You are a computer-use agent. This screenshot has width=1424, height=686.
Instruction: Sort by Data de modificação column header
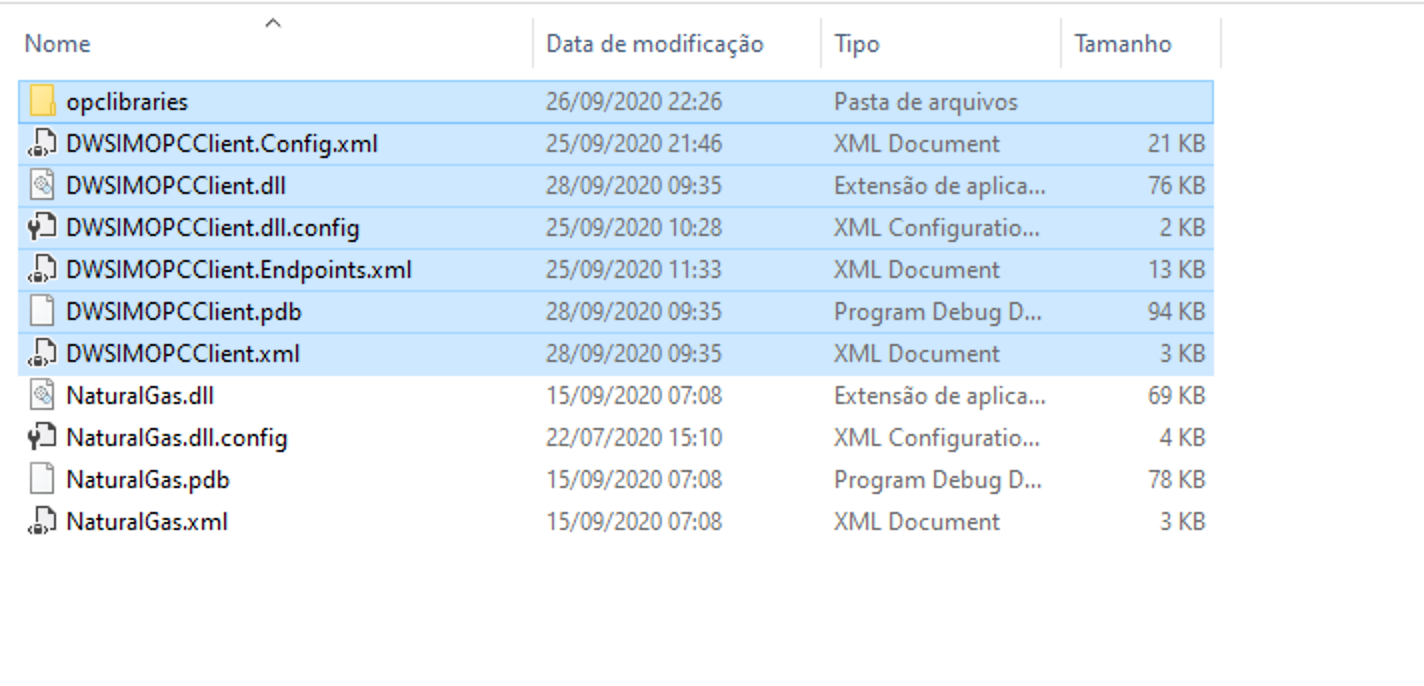655,44
